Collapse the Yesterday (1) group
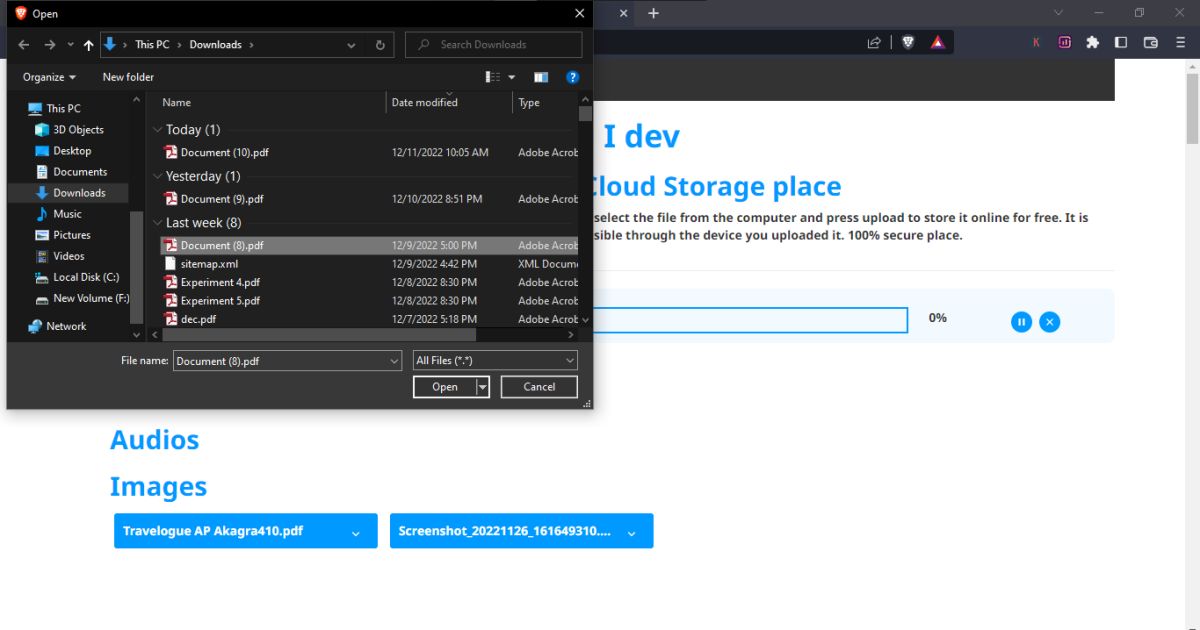 click(158, 176)
